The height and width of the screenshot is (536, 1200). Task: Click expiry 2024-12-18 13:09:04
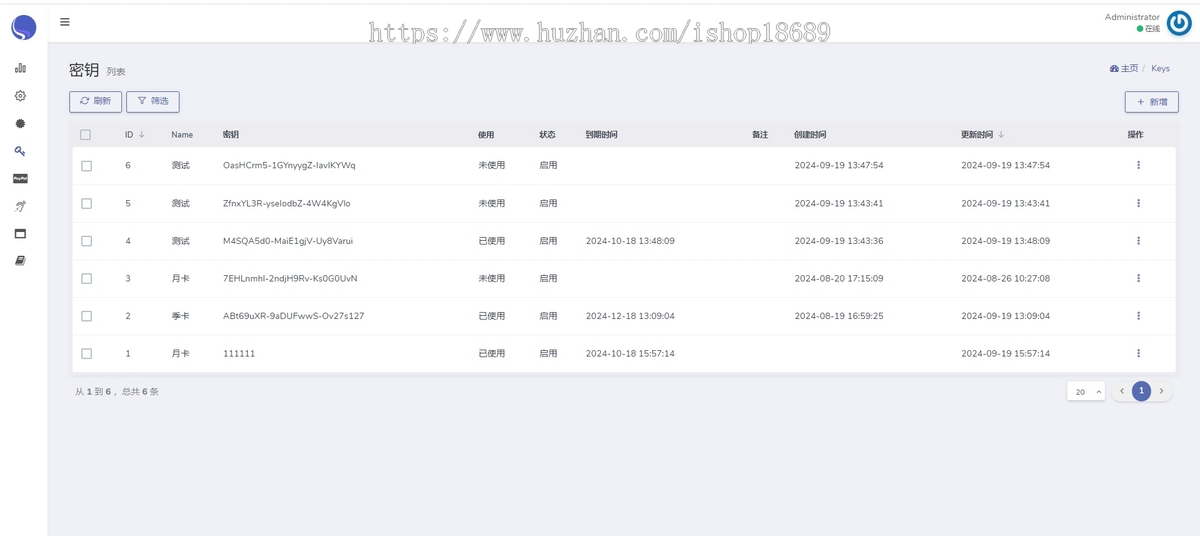630,316
